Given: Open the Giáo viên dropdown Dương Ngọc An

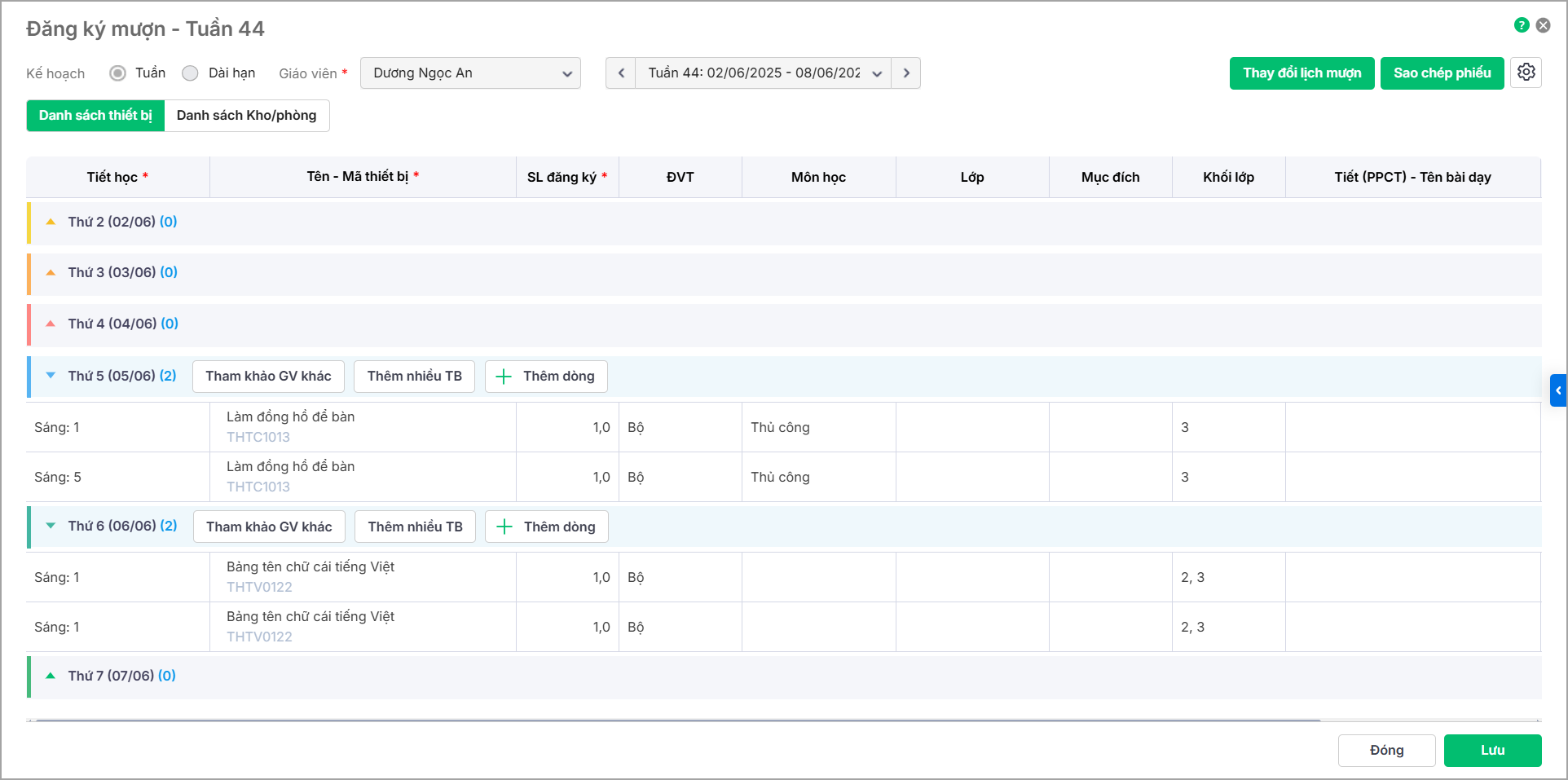Looking at the screenshot, I should [470, 73].
